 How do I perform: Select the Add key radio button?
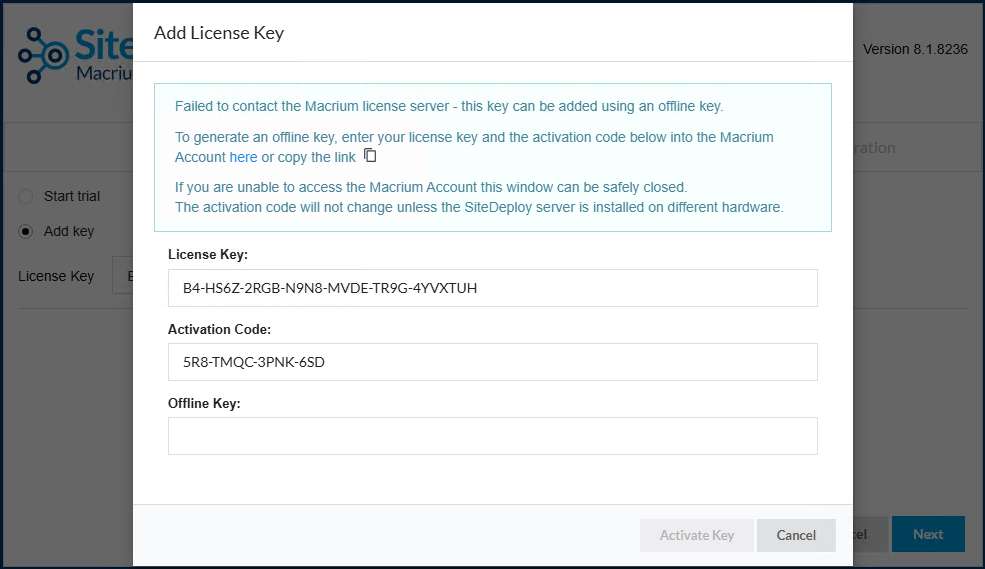[26, 232]
